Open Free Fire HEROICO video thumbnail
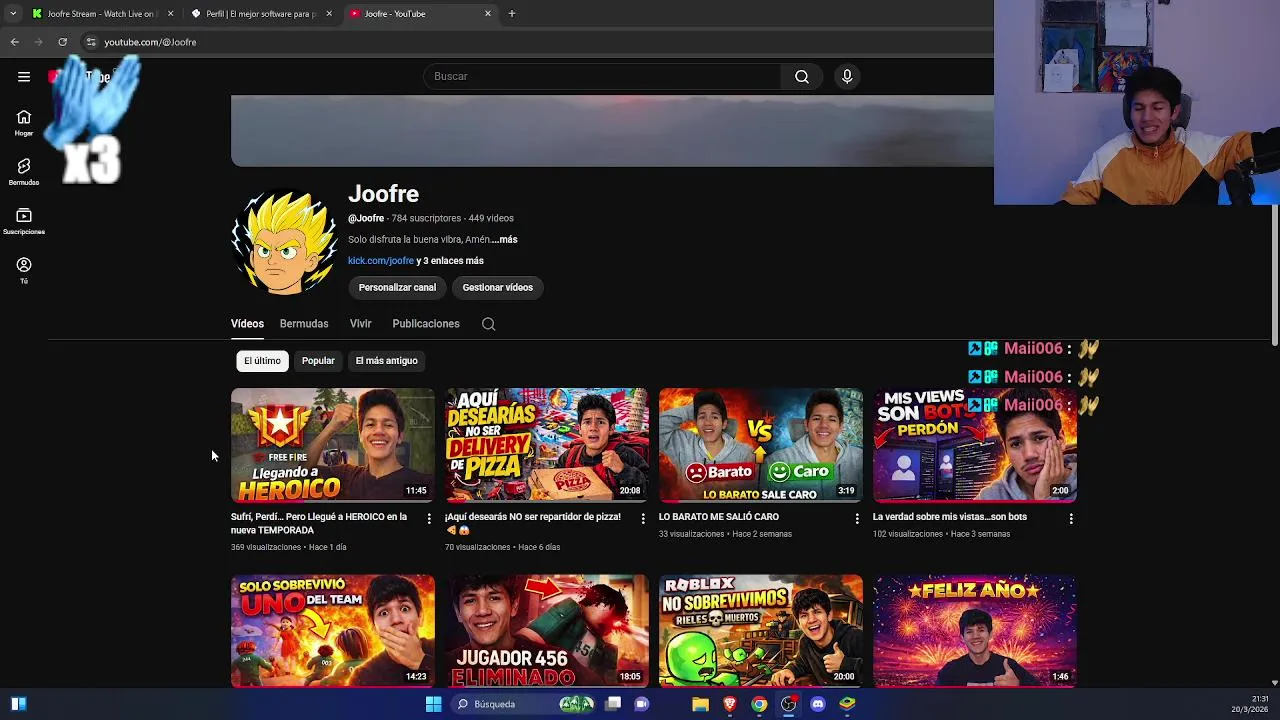This screenshot has width=1280, height=720. (333, 445)
